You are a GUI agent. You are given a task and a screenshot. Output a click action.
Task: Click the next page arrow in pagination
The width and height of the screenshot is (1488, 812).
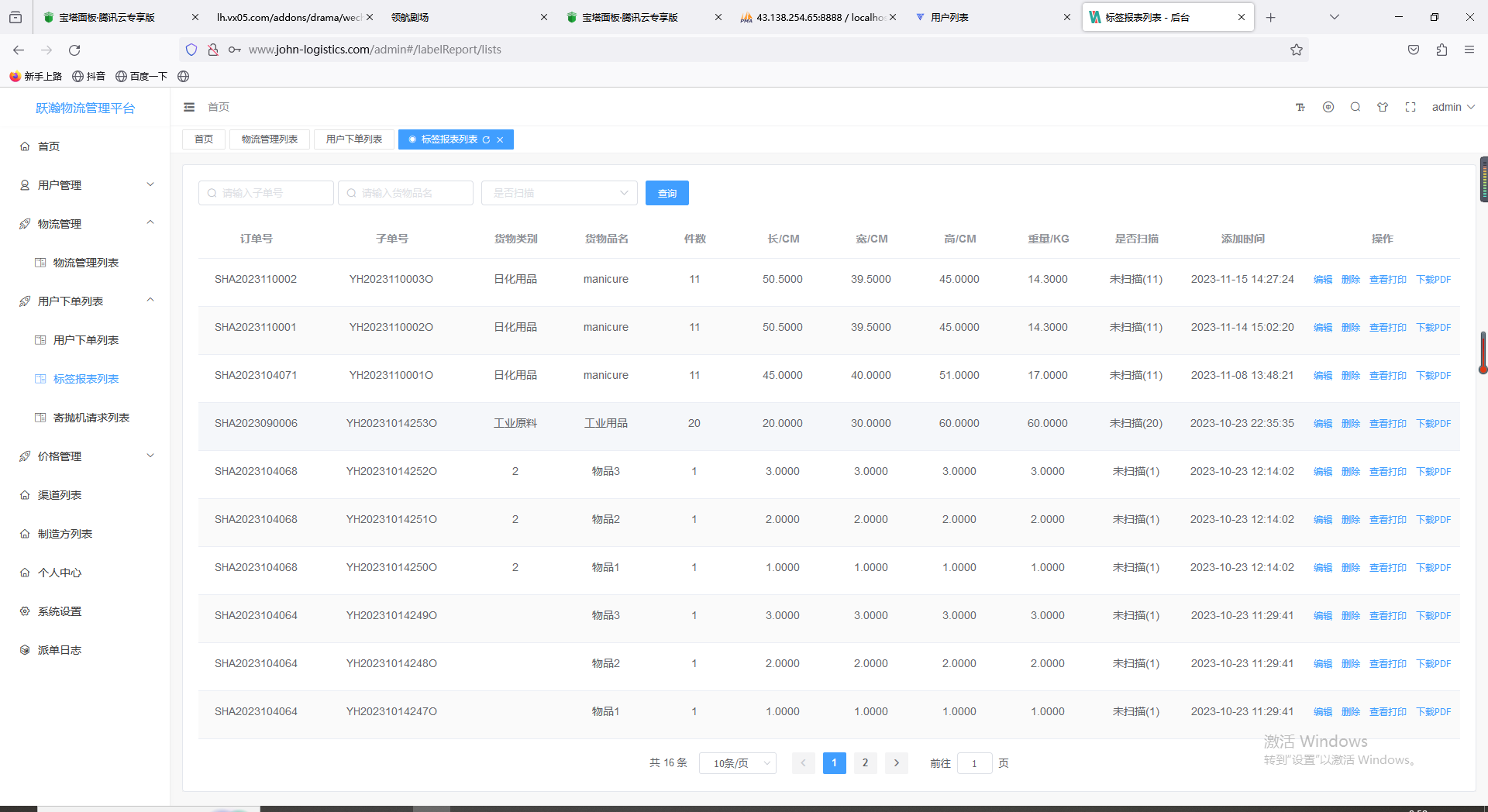[x=897, y=763]
